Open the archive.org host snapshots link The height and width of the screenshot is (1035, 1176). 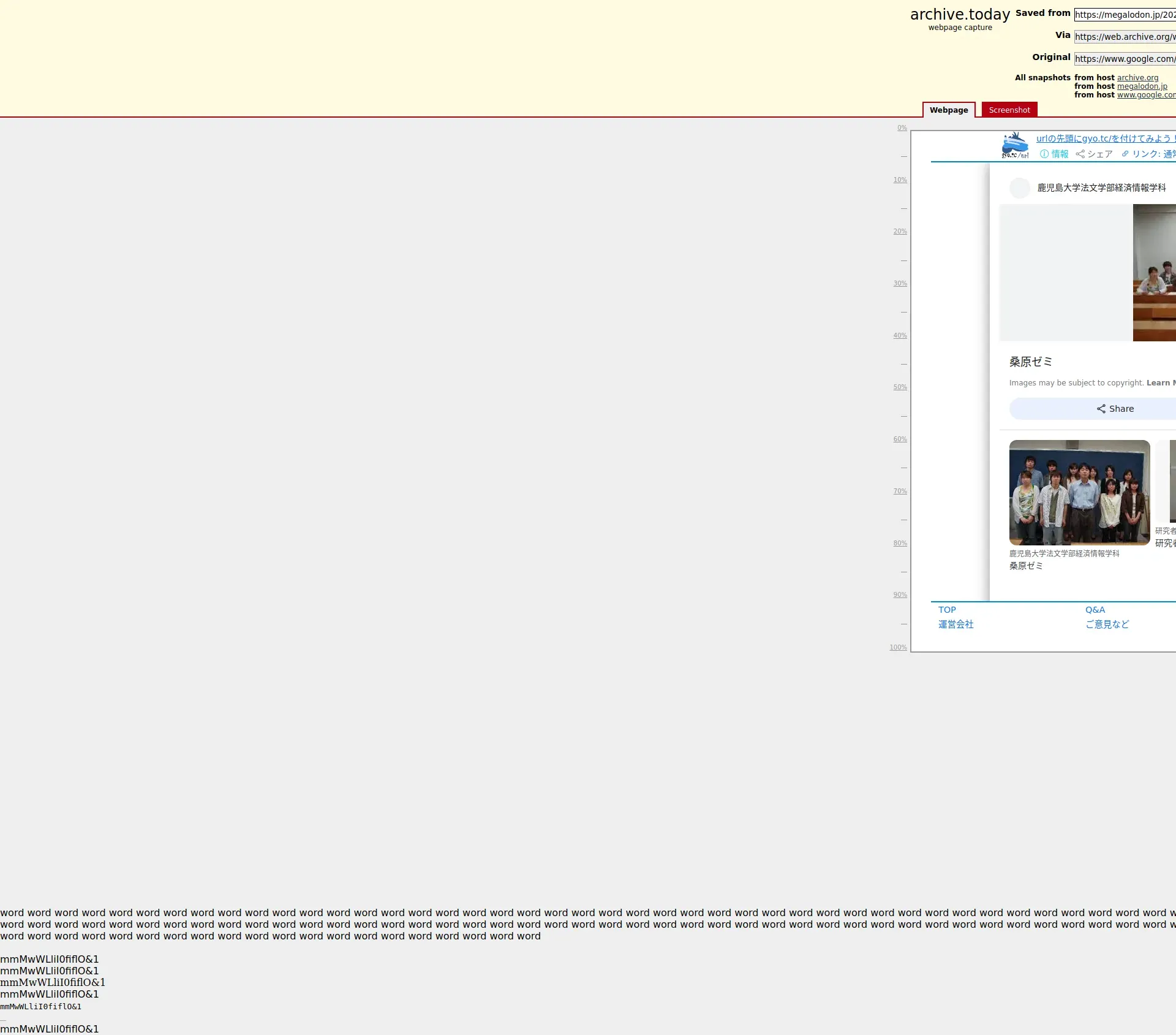(x=1137, y=78)
